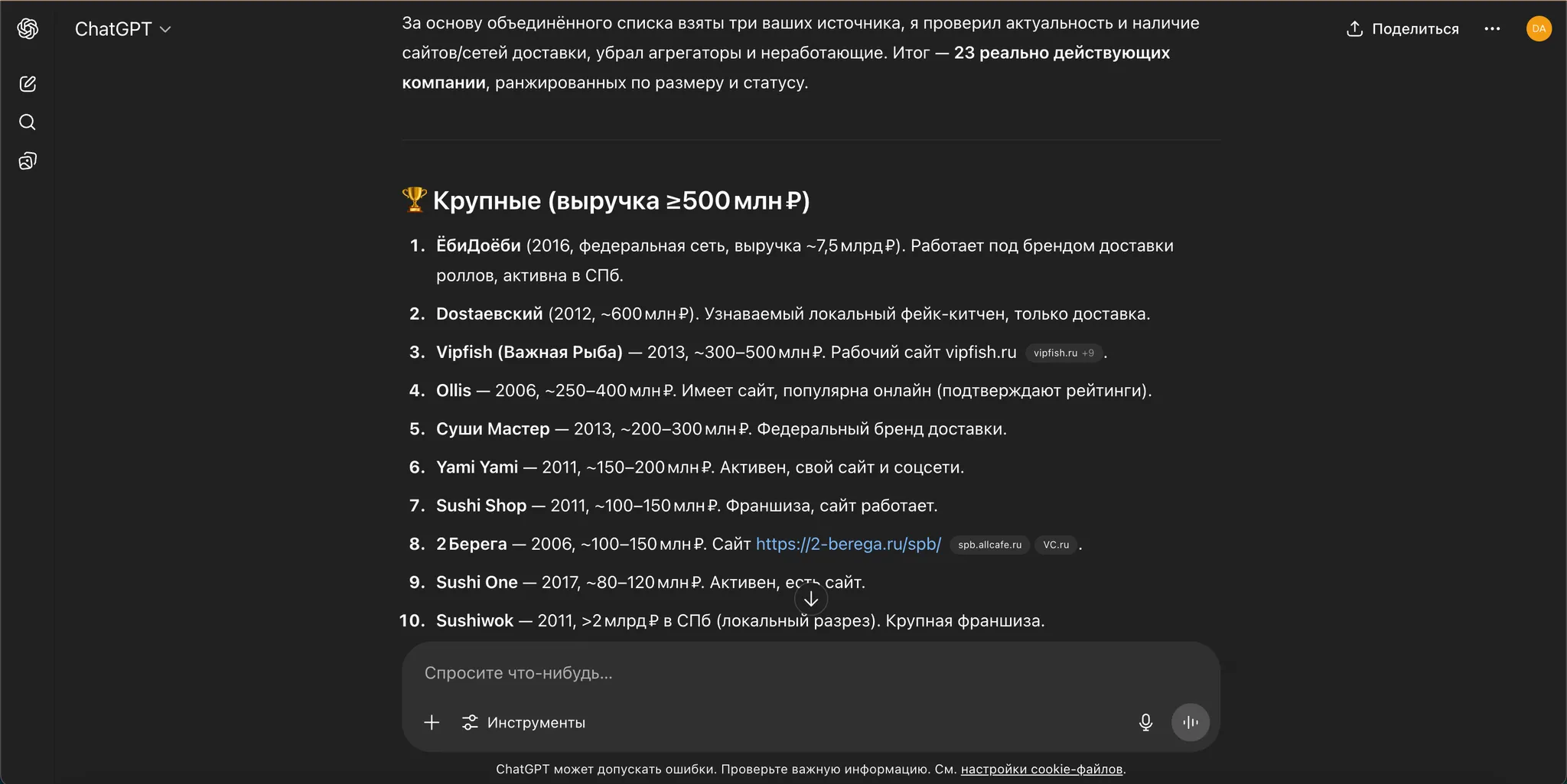1567x784 pixels.
Task: Click the Yami Yami entry name
Action: [477, 467]
